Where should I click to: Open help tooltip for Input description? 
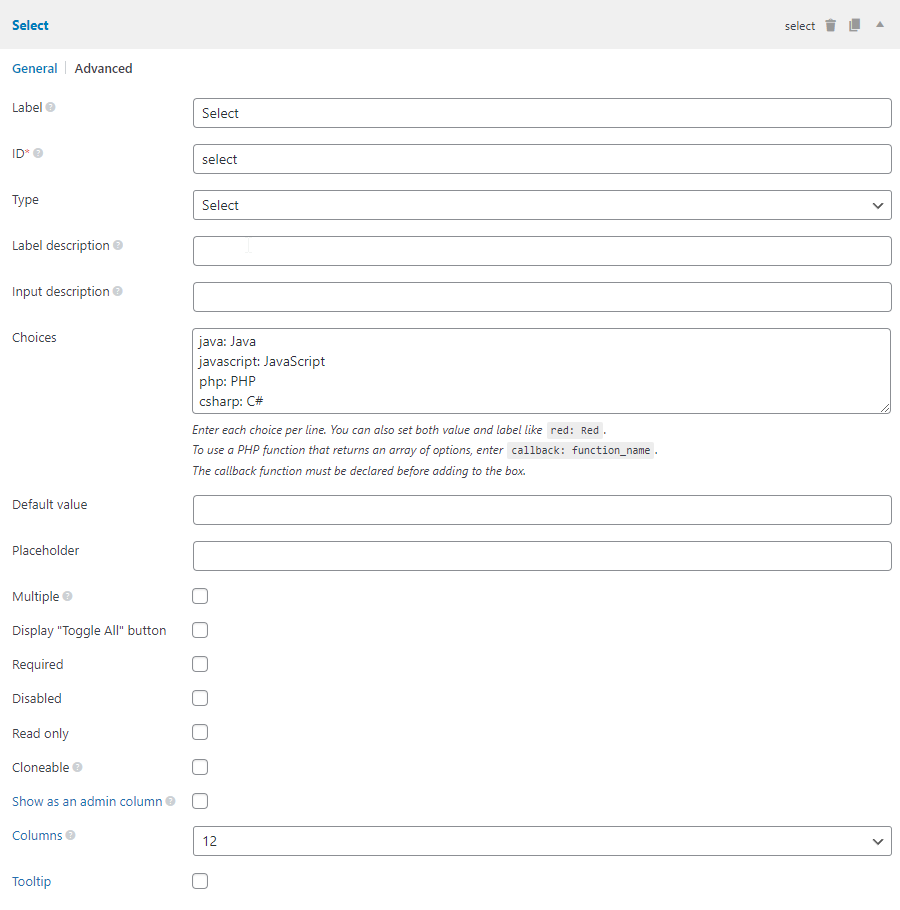(x=118, y=290)
